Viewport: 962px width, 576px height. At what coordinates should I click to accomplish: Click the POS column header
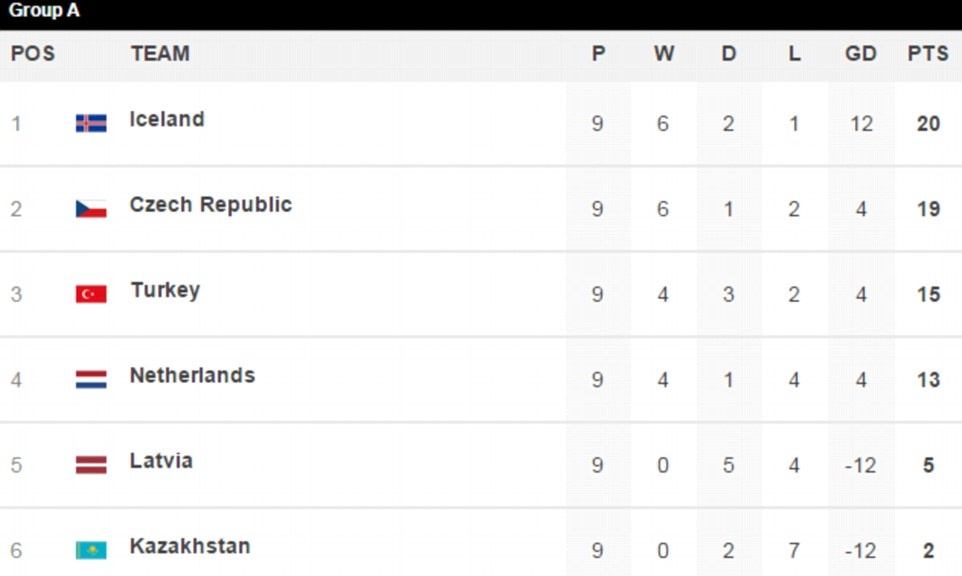(x=33, y=54)
